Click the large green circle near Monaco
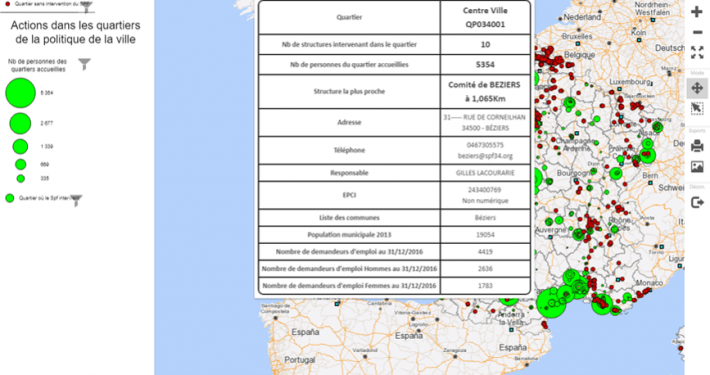 (x=602, y=304)
